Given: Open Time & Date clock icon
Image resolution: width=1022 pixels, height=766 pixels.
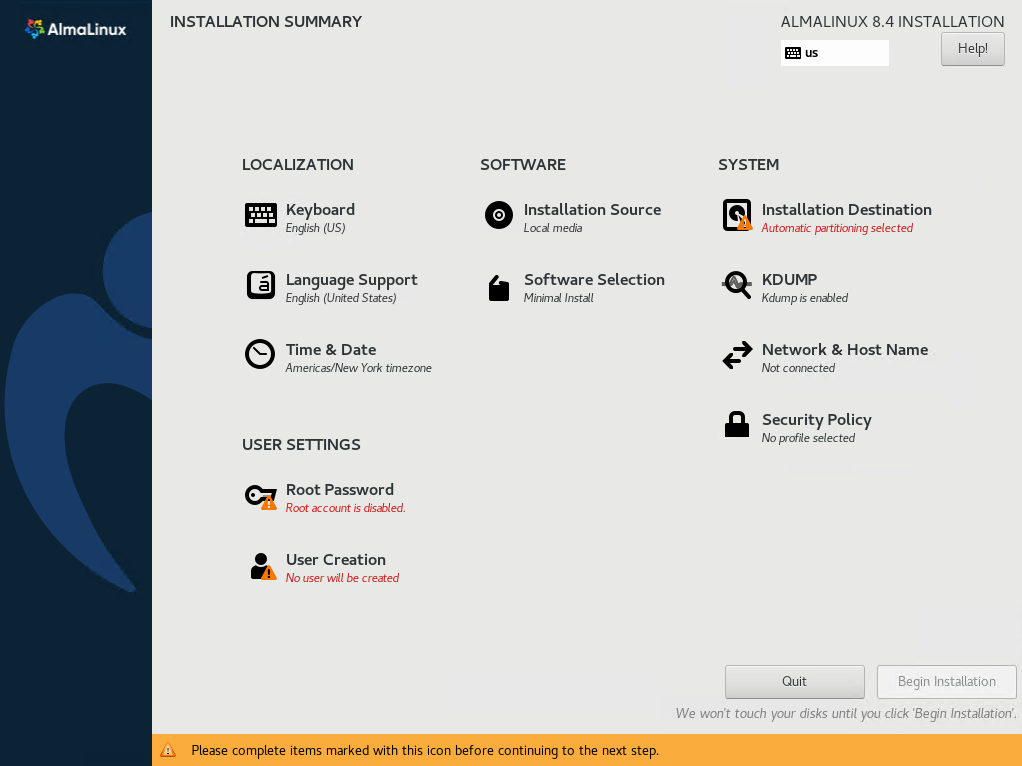Looking at the screenshot, I should pos(260,355).
